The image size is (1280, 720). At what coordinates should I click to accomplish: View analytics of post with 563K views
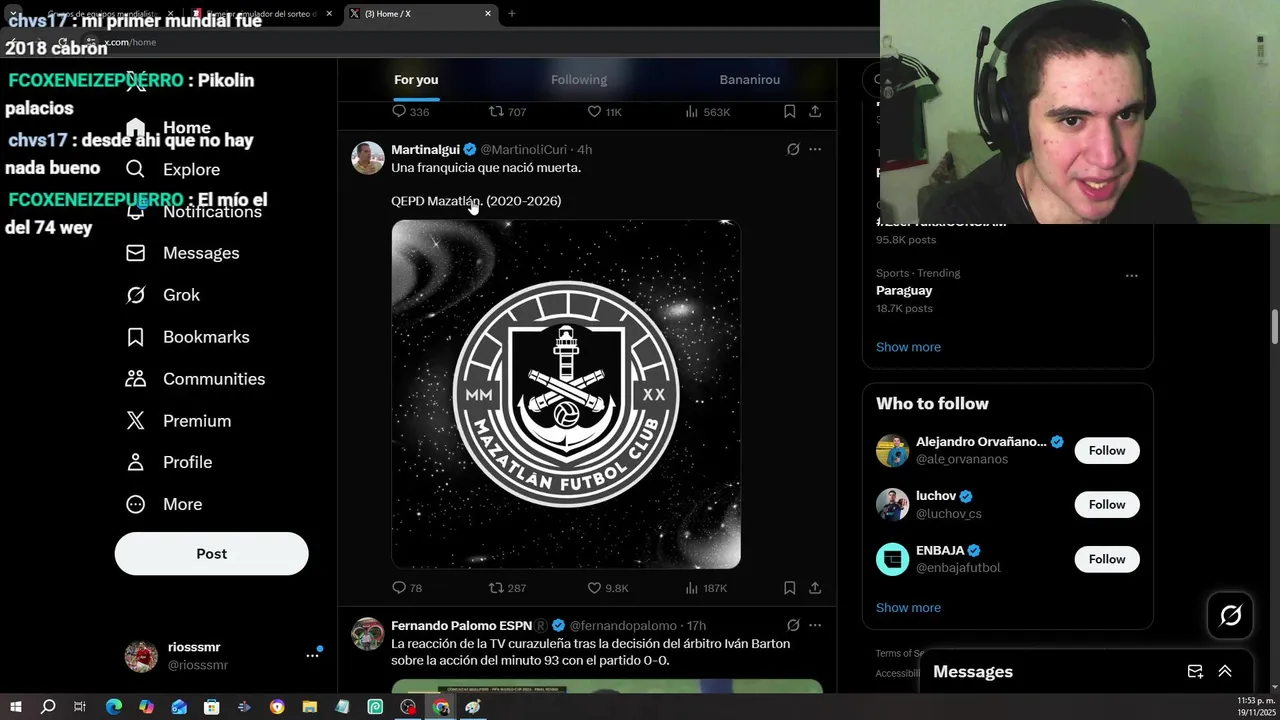707,112
